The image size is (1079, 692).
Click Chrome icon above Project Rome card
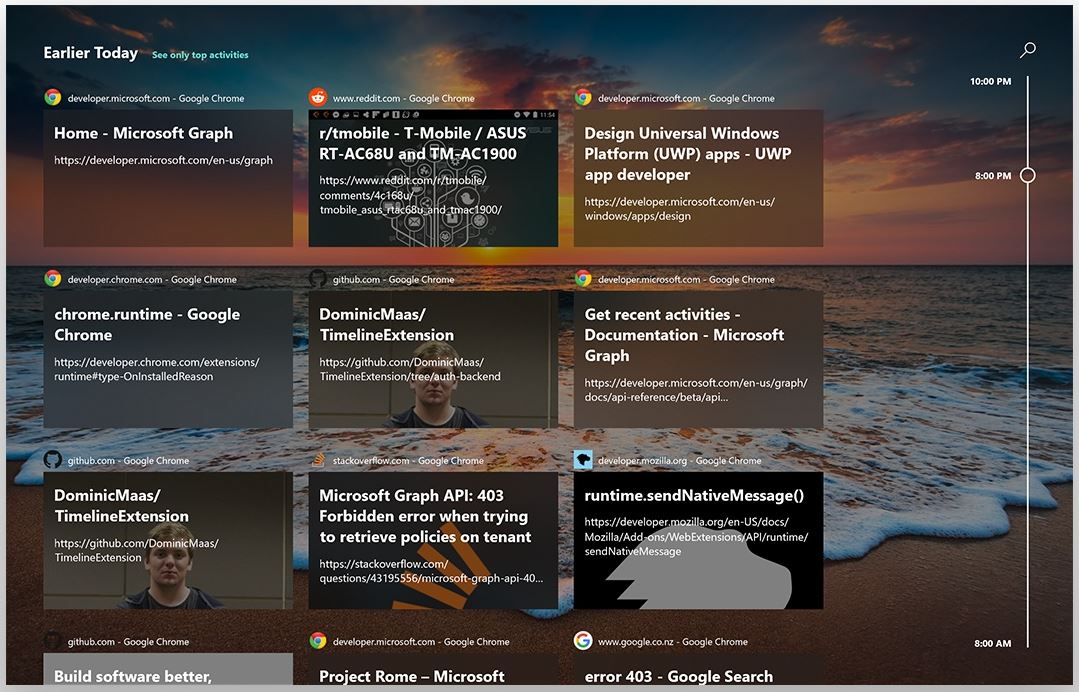(x=317, y=641)
